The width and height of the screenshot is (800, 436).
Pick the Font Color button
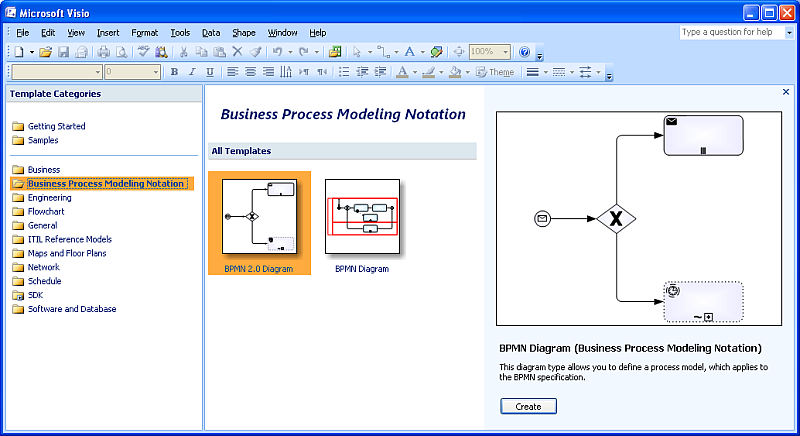pyautogui.click(x=403, y=72)
